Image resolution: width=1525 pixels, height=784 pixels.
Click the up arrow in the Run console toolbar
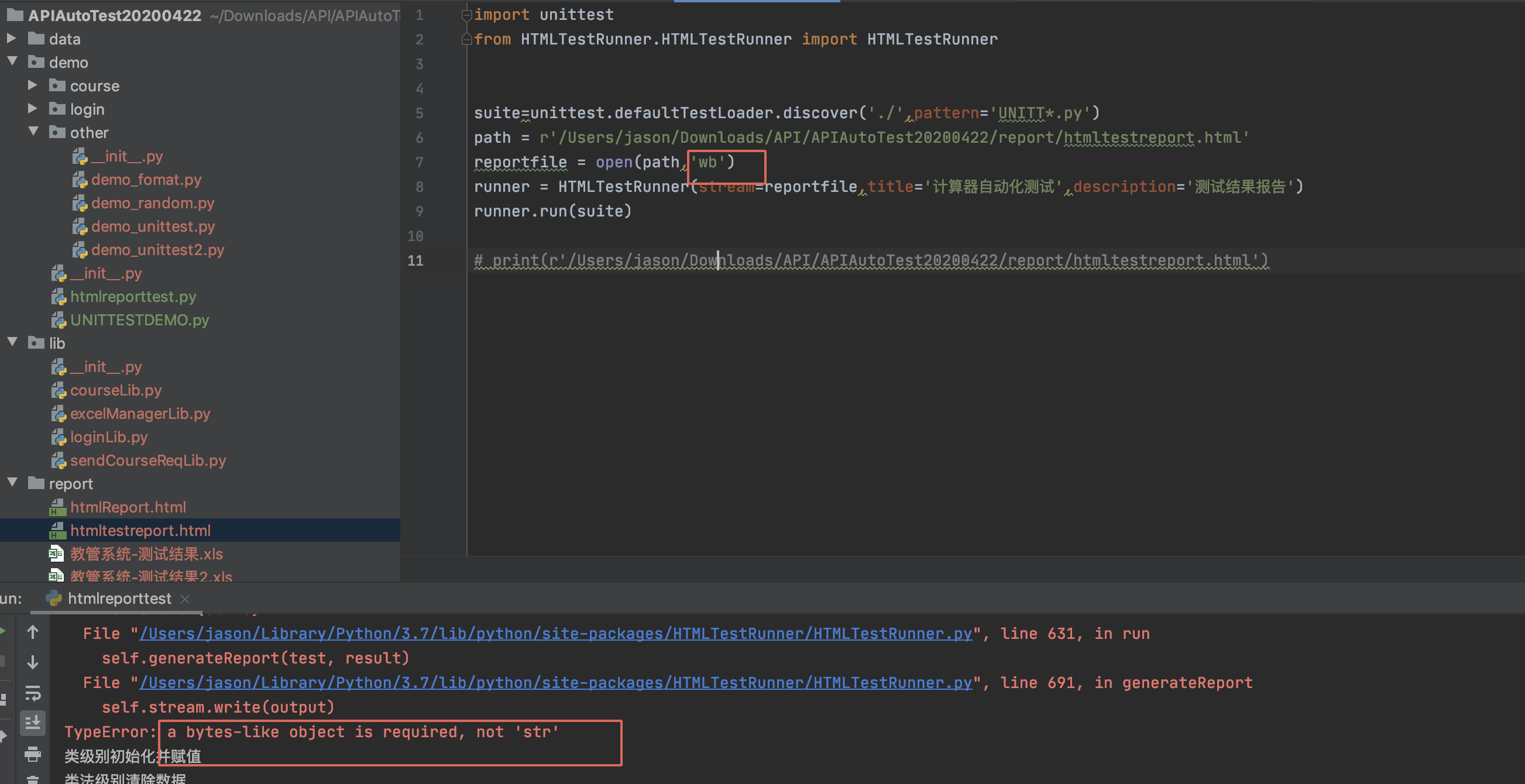point(33,632)
